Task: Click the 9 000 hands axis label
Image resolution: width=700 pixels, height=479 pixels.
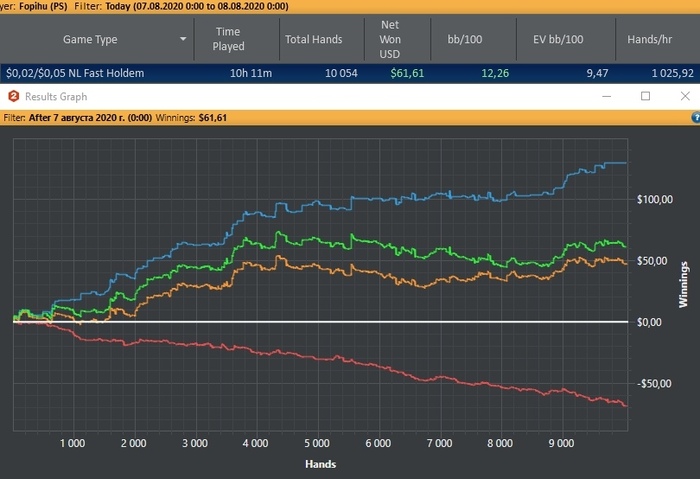Action: pos(561,443)
